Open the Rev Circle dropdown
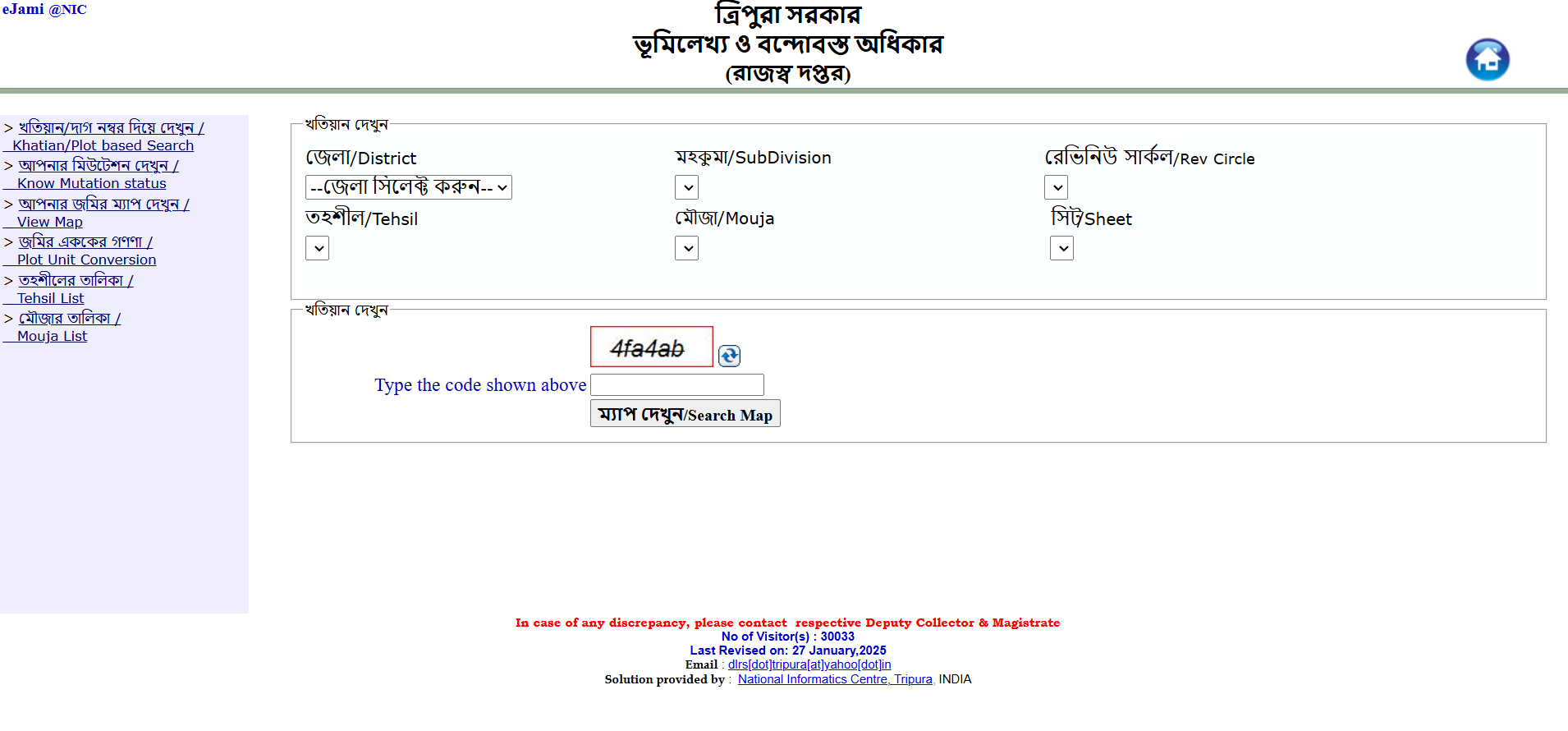1568x731 pixels. tap(1056, 187)
